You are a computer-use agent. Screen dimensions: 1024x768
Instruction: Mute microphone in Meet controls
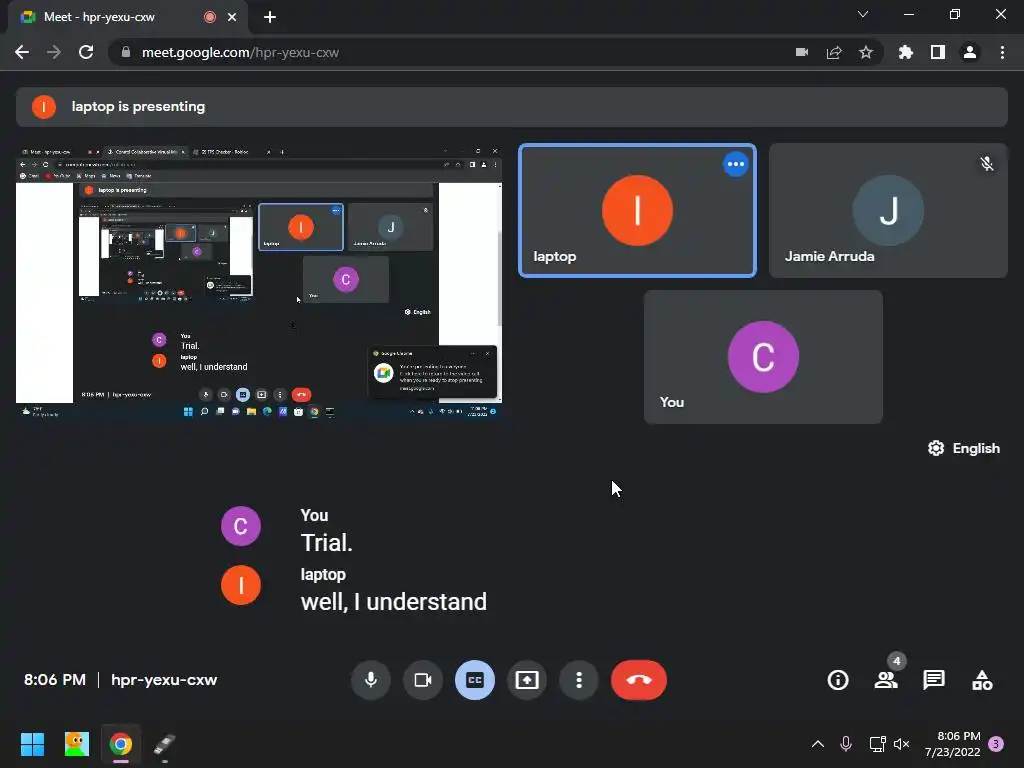point(370,680)
